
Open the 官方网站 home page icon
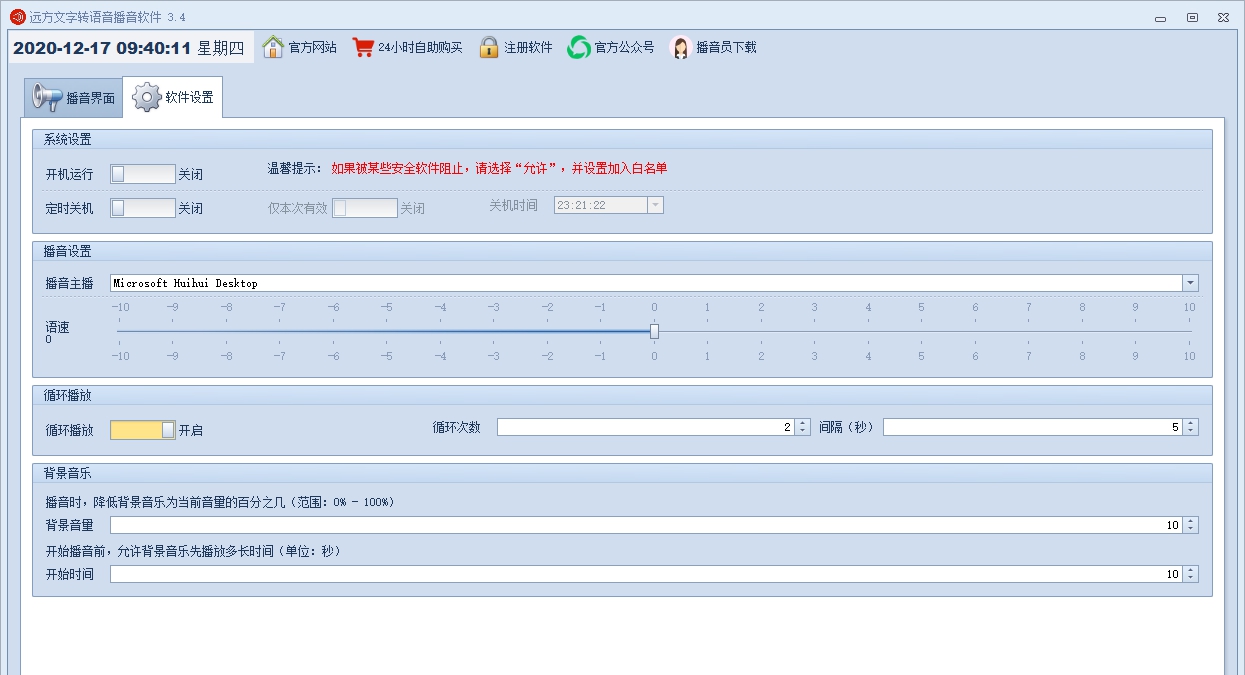(272, 46)
